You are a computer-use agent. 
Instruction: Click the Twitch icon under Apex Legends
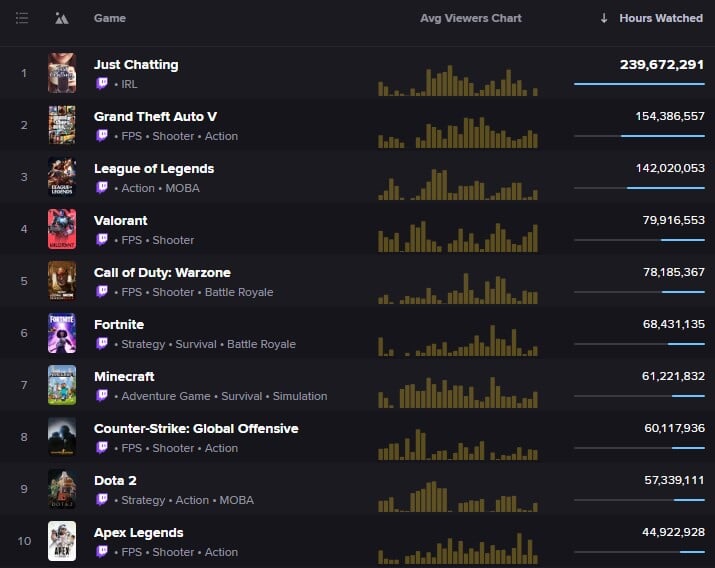click(x=101, y=552)
